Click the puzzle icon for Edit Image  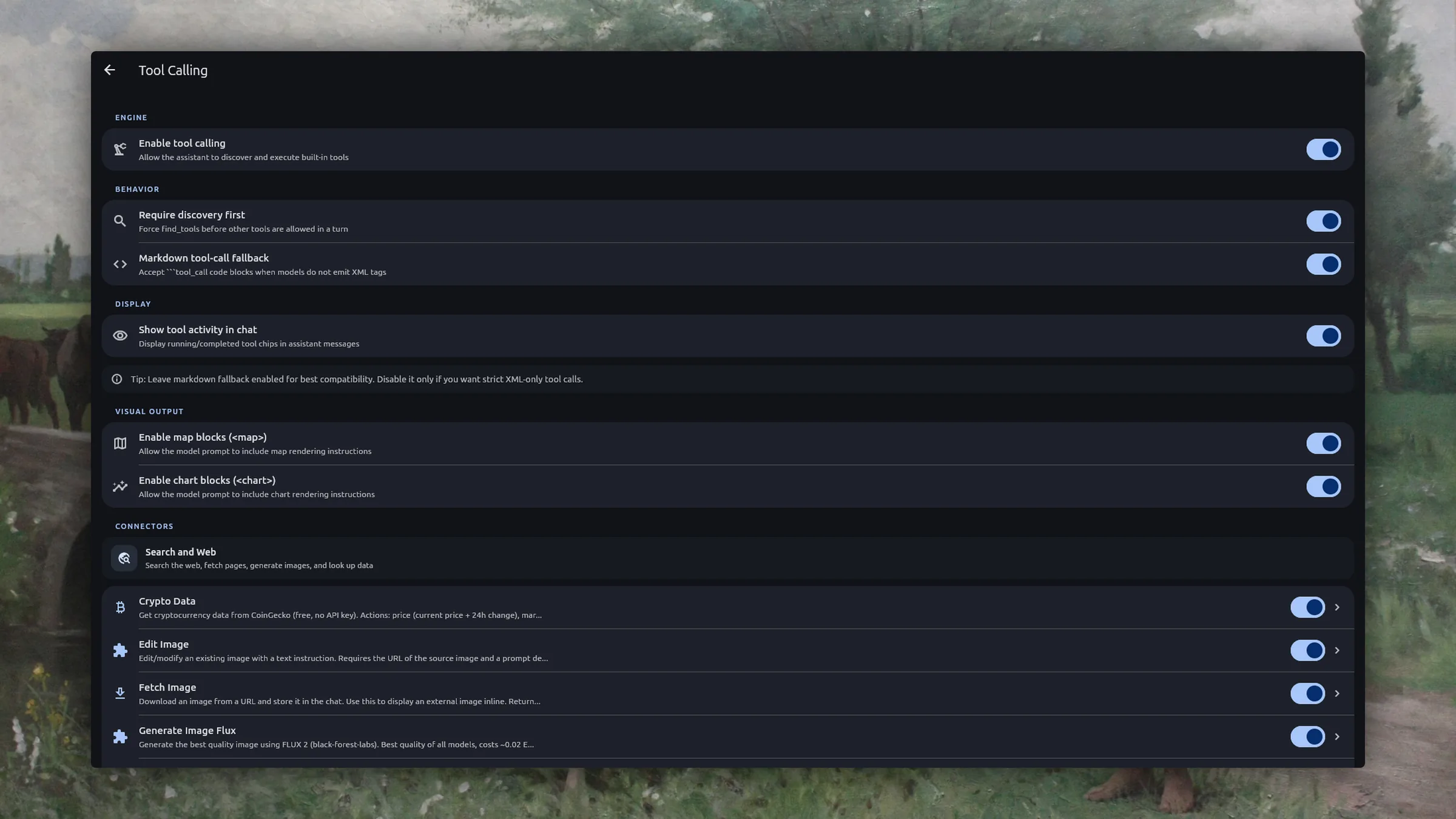tap(120, 650)
